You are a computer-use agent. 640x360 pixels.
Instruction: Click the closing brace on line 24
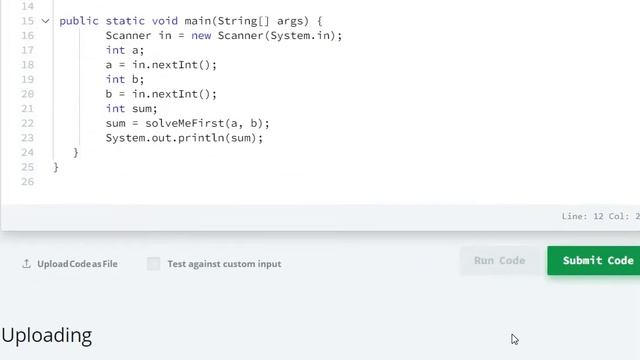click(76, 153)
